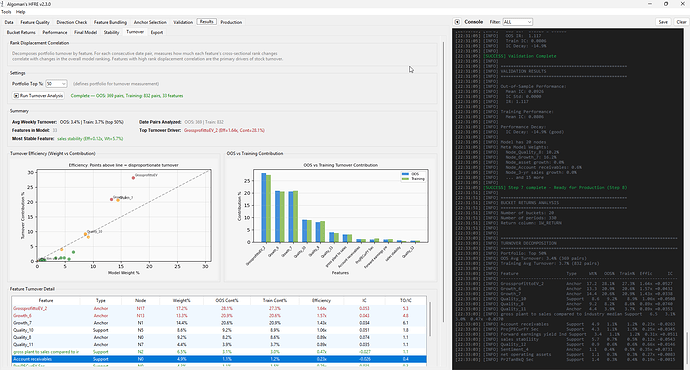Click the green Complete status message
This screenshot has height=370, width=690.
click(127, 95)
